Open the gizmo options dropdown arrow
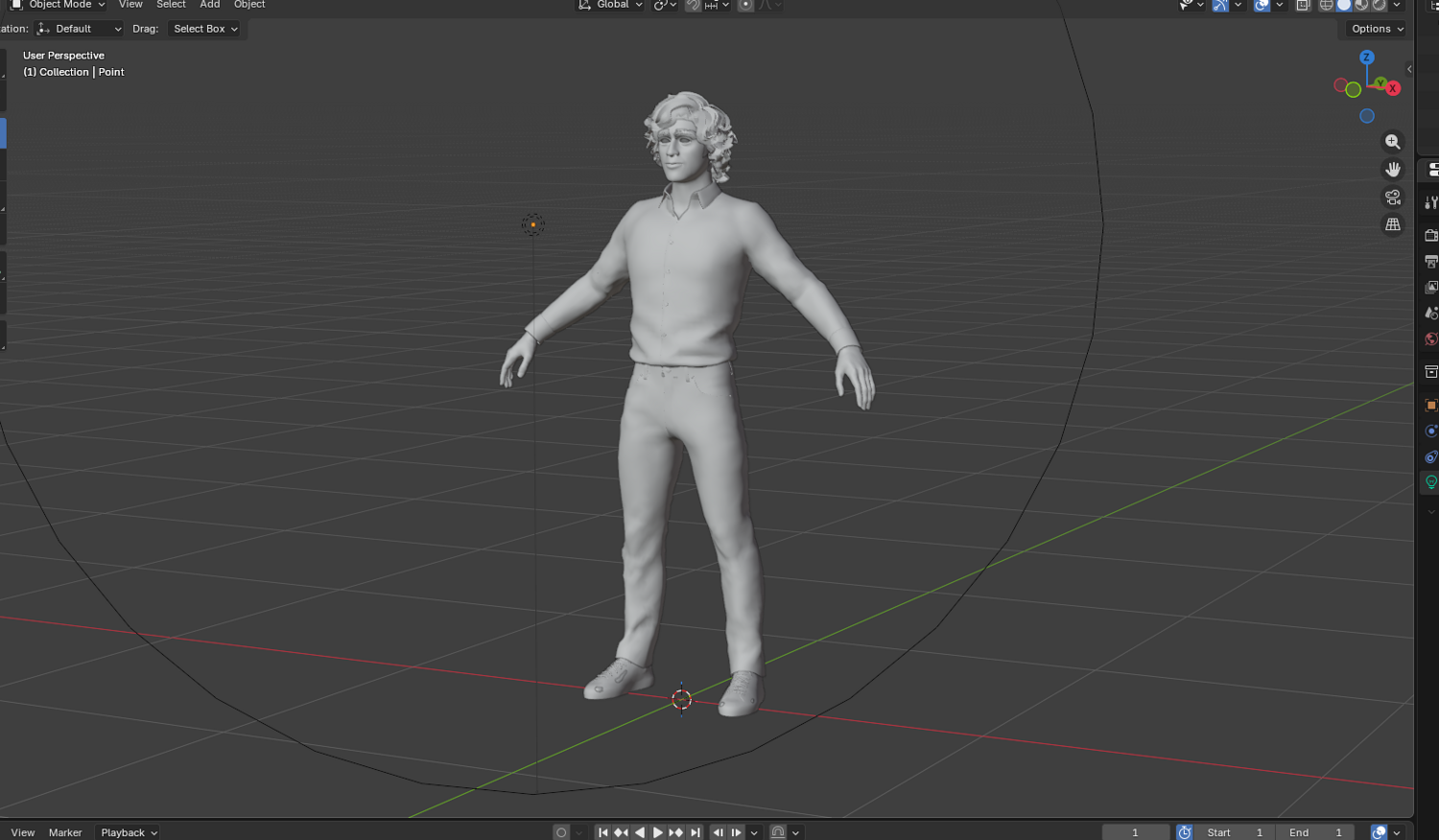This screenshot has width=1439, height=840. (1238, 5)
